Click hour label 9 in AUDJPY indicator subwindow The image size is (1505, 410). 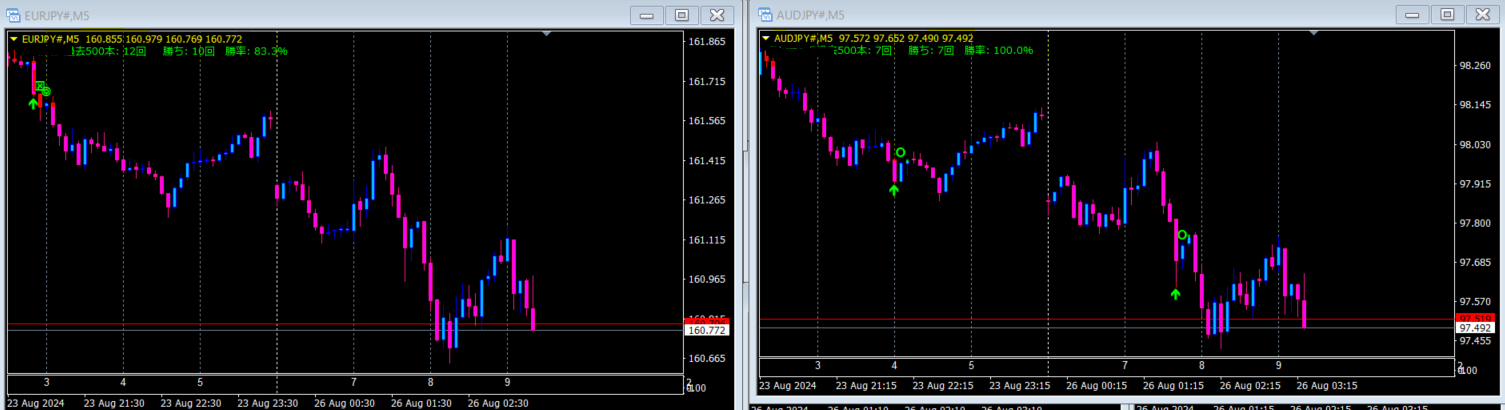tap(1278, 366)
